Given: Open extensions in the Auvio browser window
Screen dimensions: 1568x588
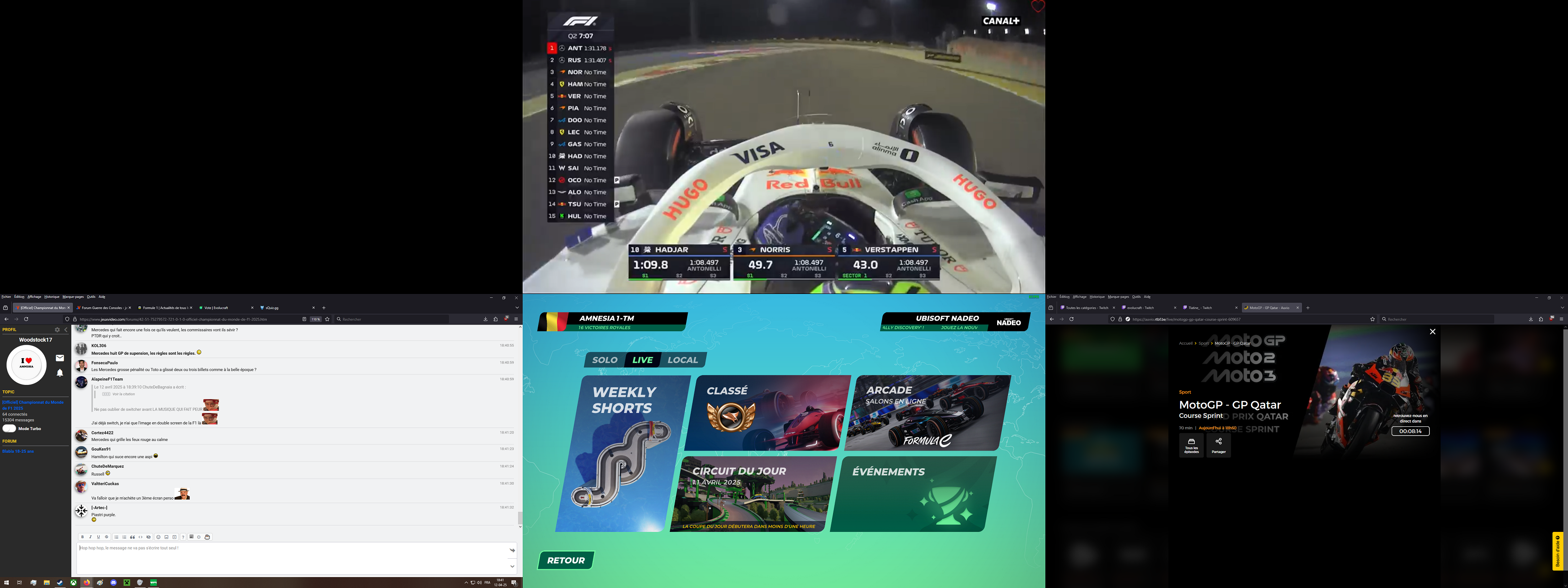Looking at the screenshot, I should coord(1541,319).
